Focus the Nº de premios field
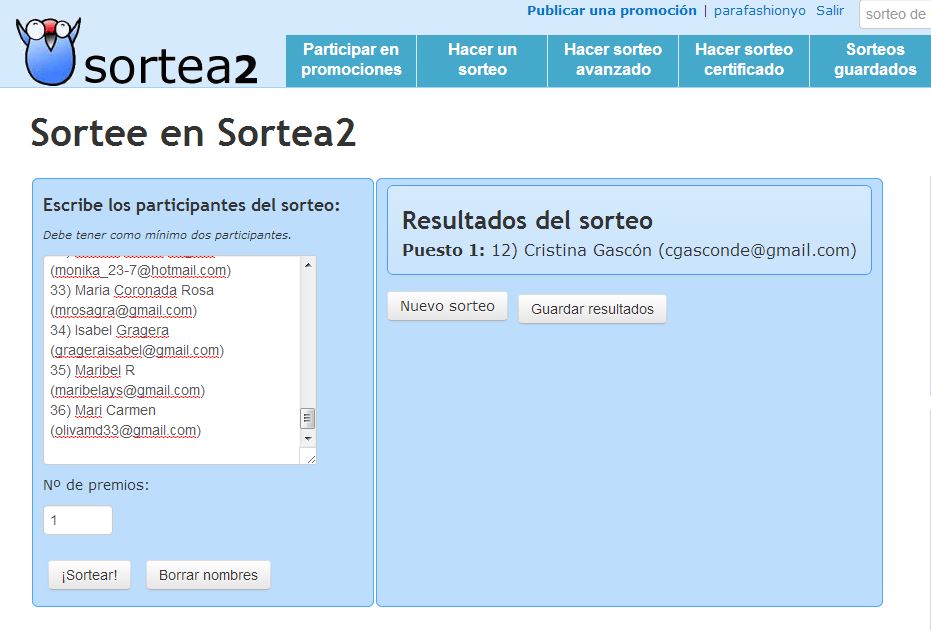This screenshot has width=931, height=639. pyautogui.click(x=78, y=520)
